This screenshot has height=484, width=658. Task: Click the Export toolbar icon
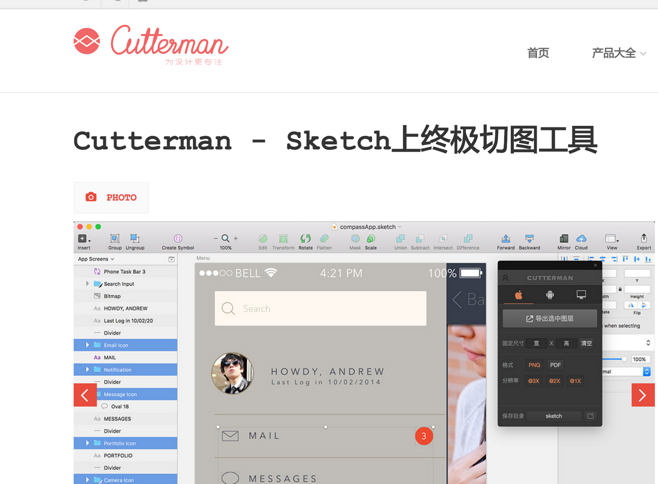[644, 238]
